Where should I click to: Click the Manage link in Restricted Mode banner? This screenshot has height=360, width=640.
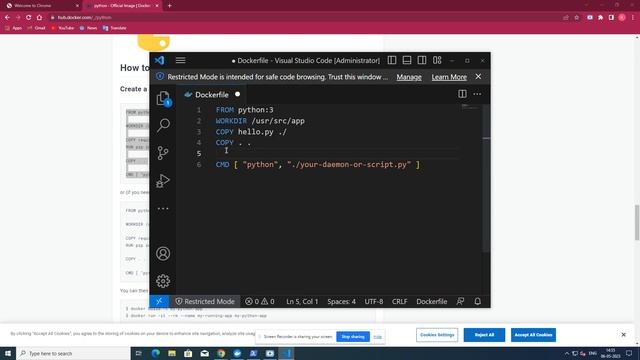coord(409,77)
